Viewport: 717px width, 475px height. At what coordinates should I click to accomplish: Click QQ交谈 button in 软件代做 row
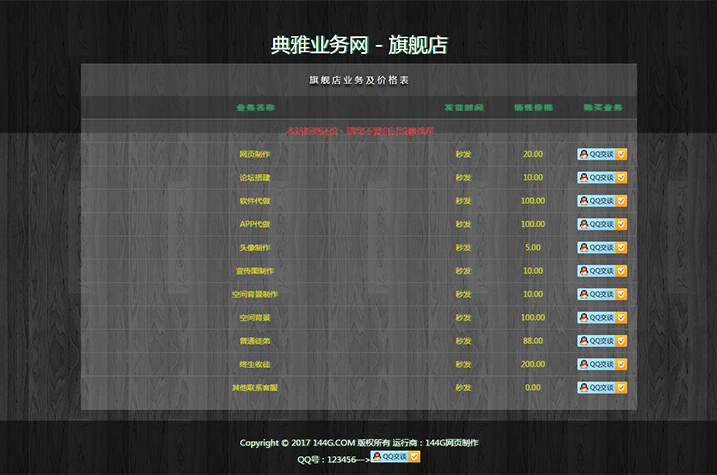[x=601, y=201]
